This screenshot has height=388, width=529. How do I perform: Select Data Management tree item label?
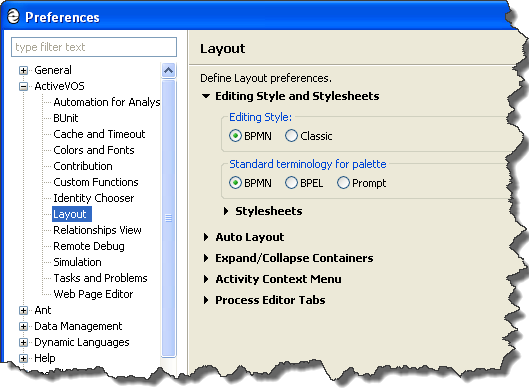(x=78, y=326)
